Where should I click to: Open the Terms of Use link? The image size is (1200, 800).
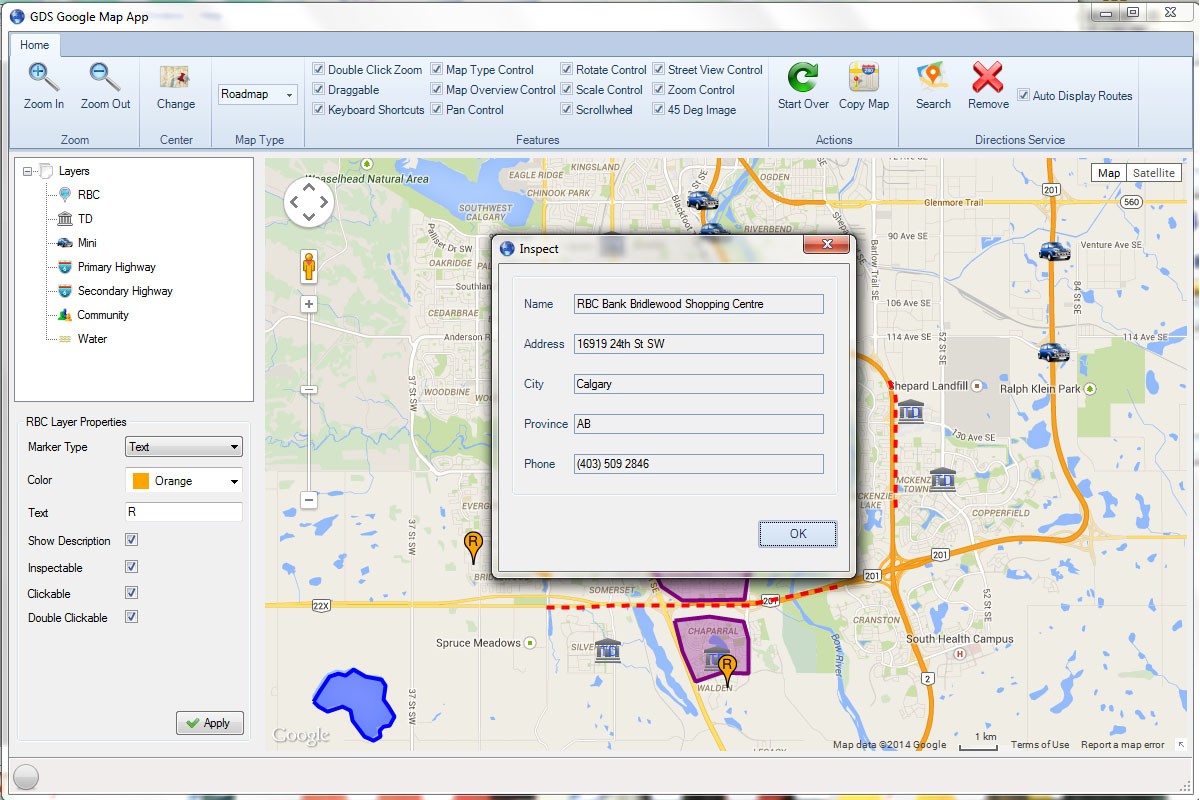pyautogui.click(x=1040, y=745)
